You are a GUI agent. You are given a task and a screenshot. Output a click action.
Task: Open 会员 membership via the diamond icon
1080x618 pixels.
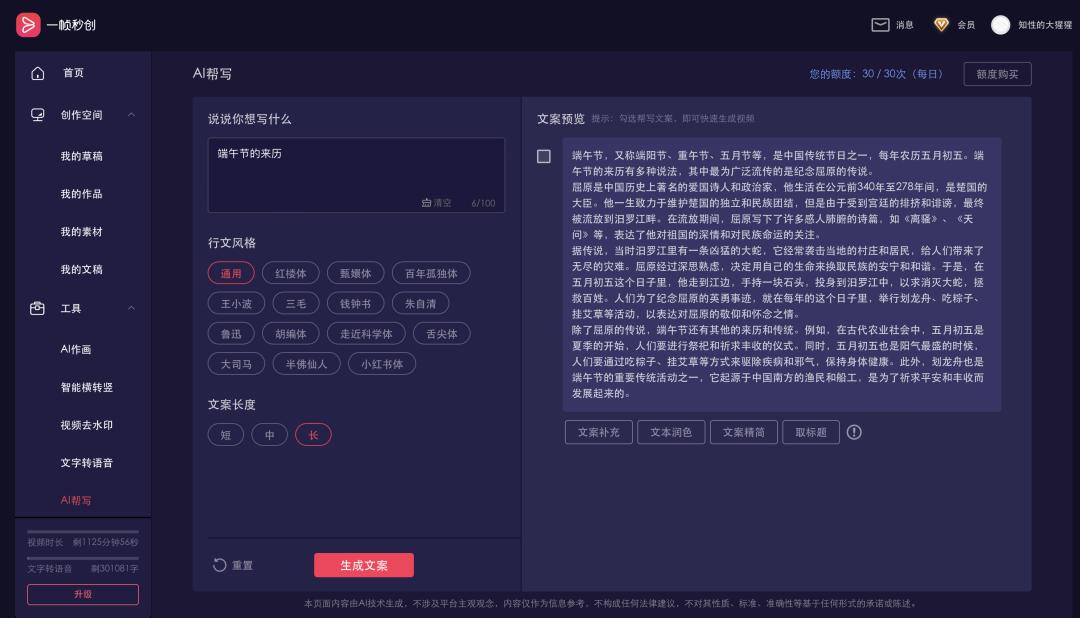[x=941, y=25]
